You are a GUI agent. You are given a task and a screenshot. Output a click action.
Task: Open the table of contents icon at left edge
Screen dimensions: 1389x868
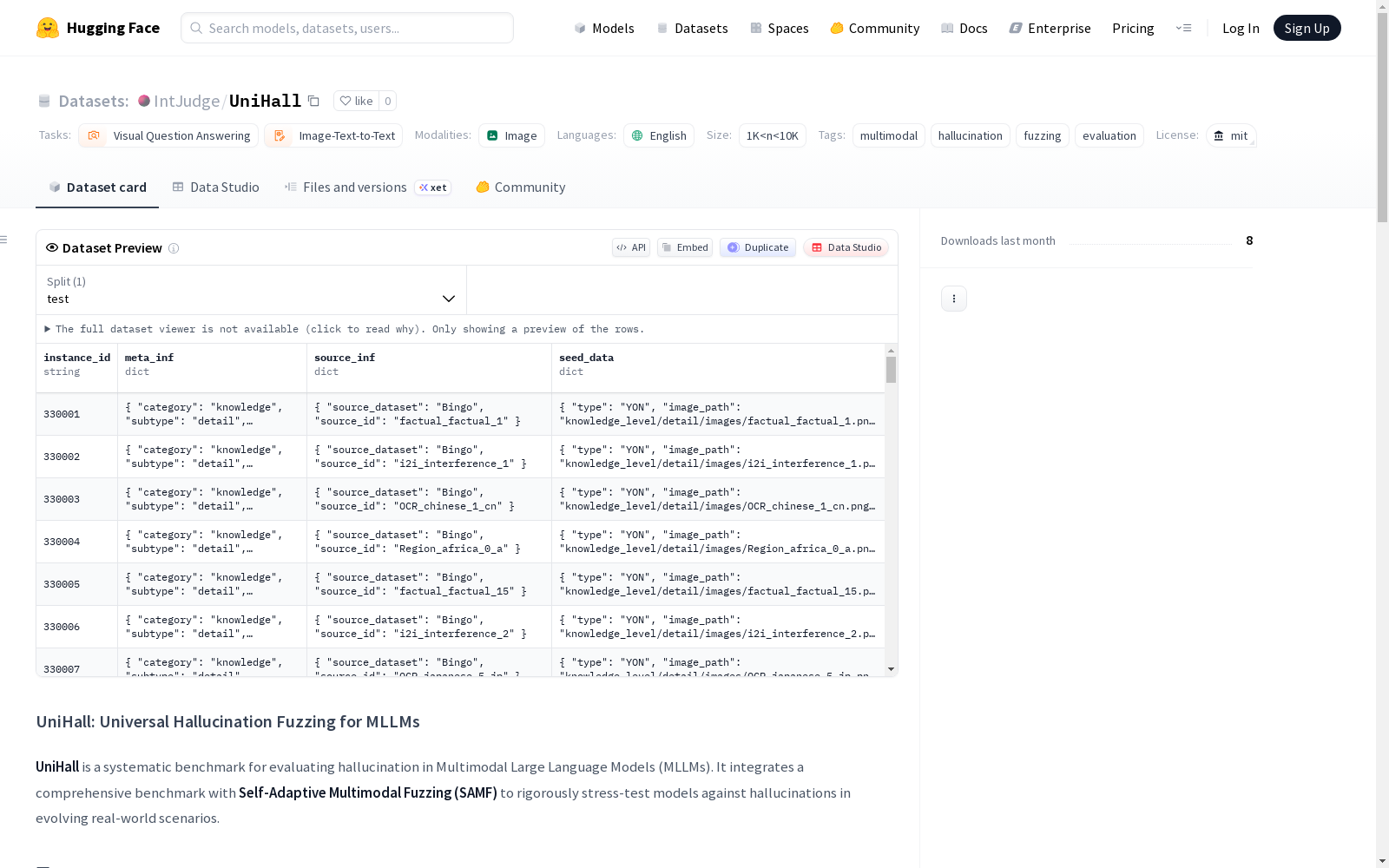tap(4, 240)
